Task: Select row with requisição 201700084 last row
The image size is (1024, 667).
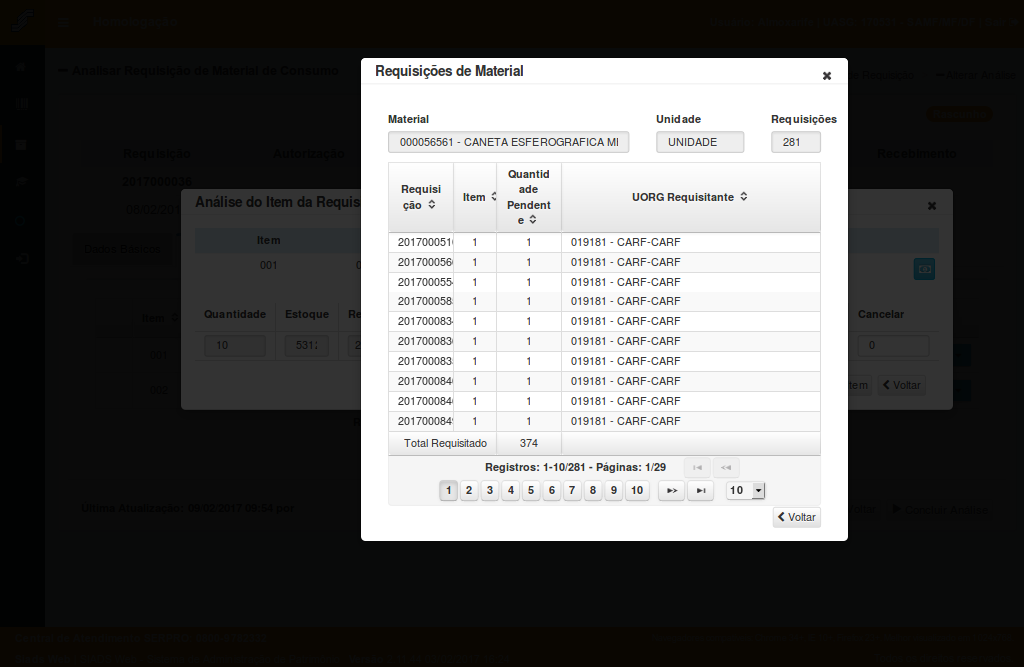Action: tap(604, 421)
